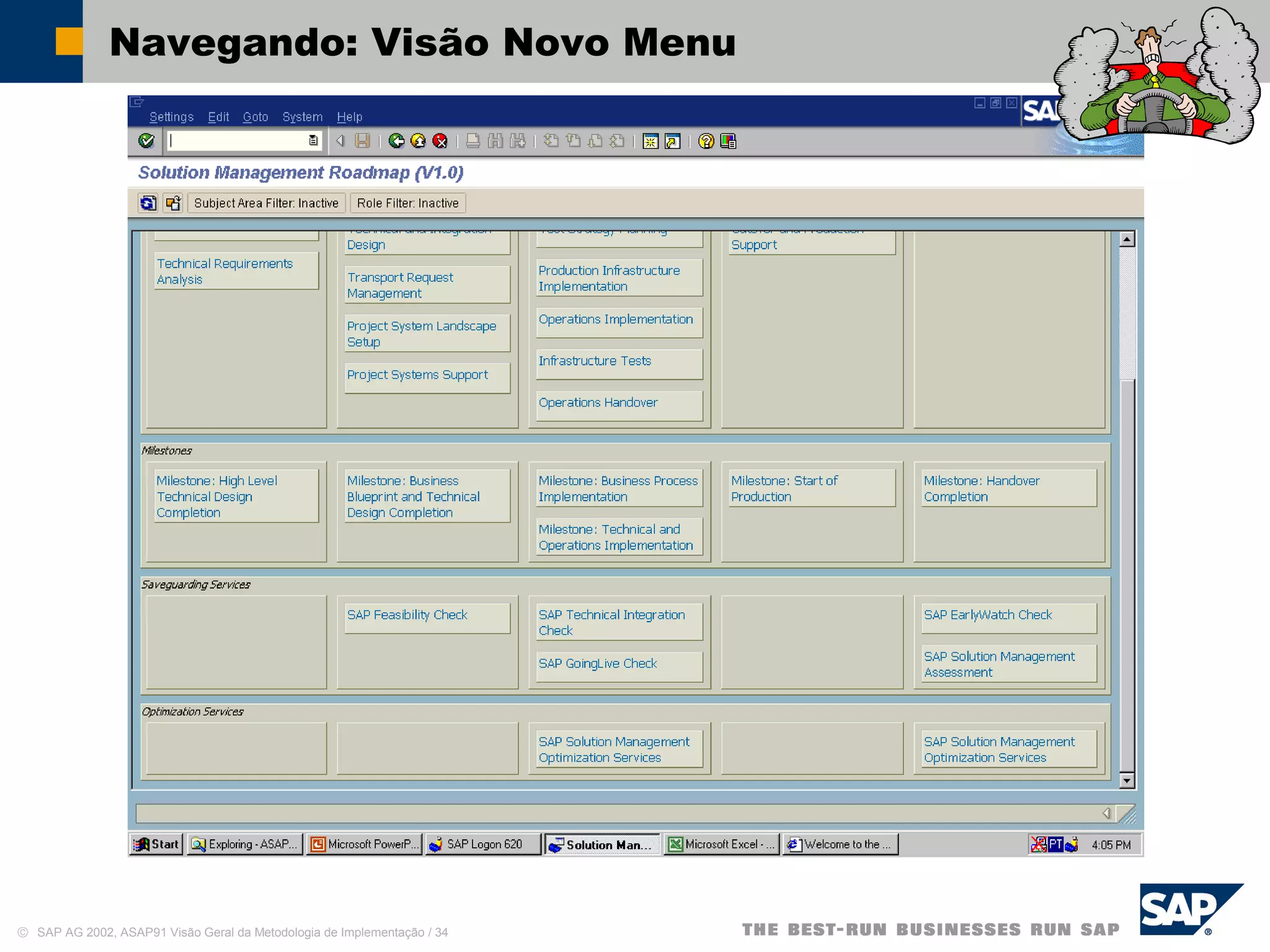Select SAP Feasibility Check service
The width and height of the screenshot is (1270, 952).
(x=427, y=618)
